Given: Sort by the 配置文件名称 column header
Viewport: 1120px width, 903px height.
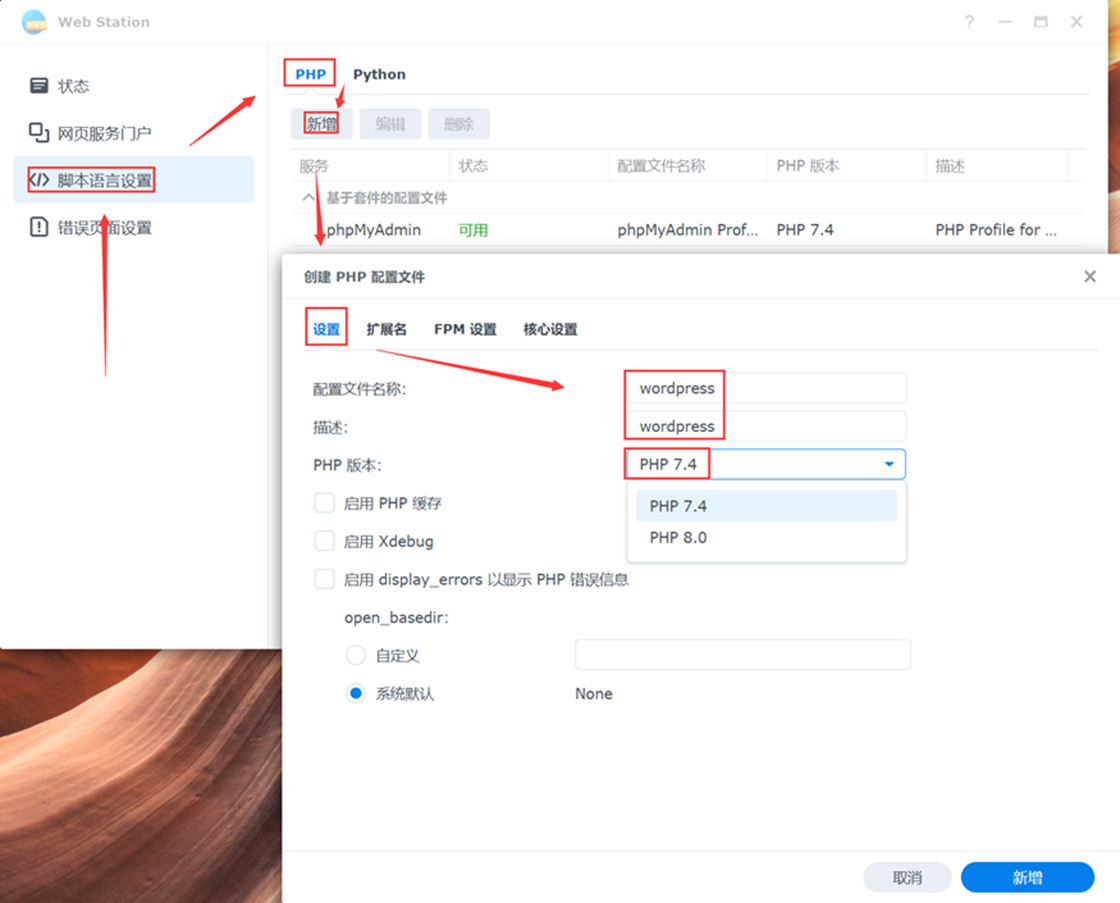Looking at the screenshot, I should click(688, 166).
